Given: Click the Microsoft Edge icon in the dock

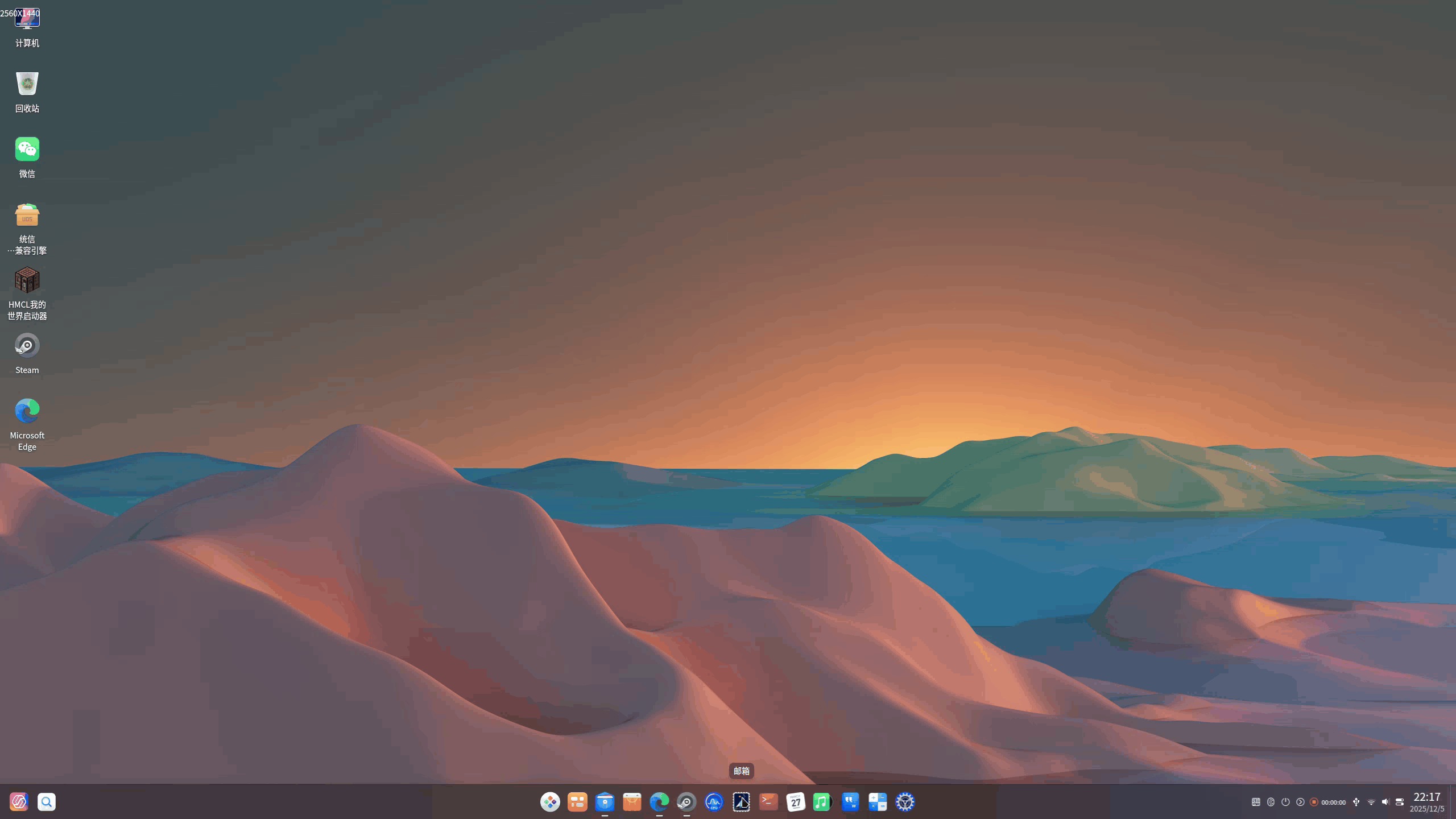Looking at the screenshot, I should pyautogui.click(x=659, y=802).
